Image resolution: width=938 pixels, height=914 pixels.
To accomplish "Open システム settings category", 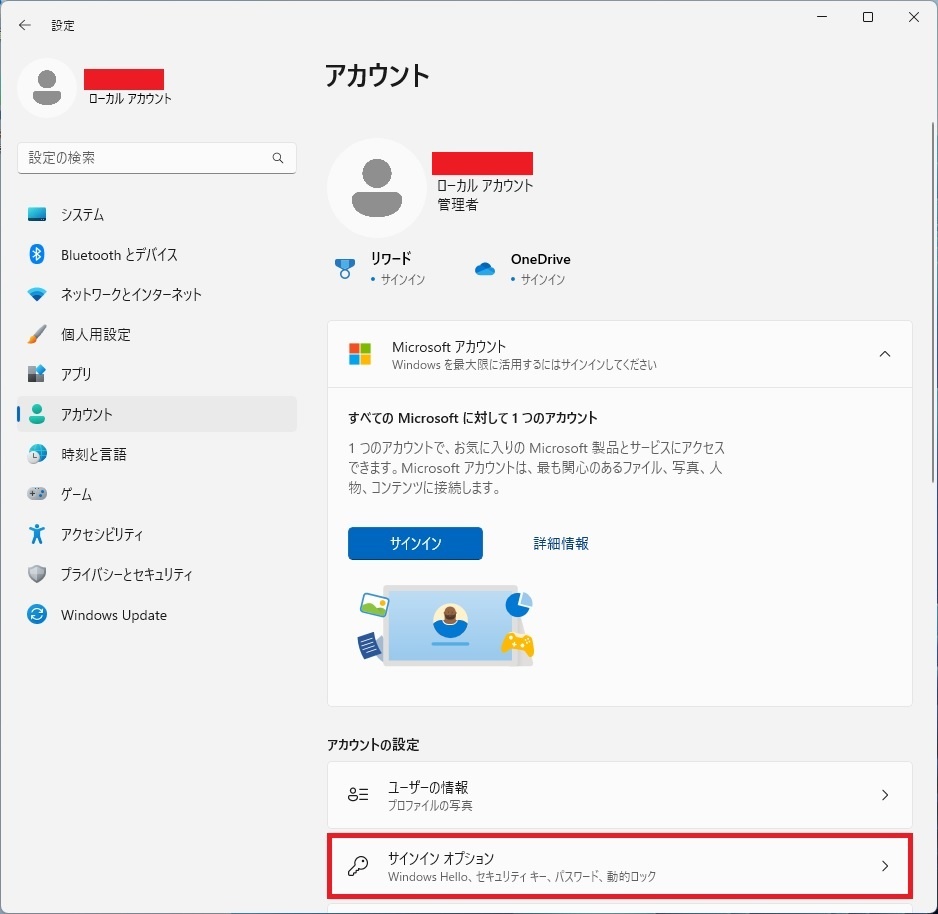I will point(157,214).
